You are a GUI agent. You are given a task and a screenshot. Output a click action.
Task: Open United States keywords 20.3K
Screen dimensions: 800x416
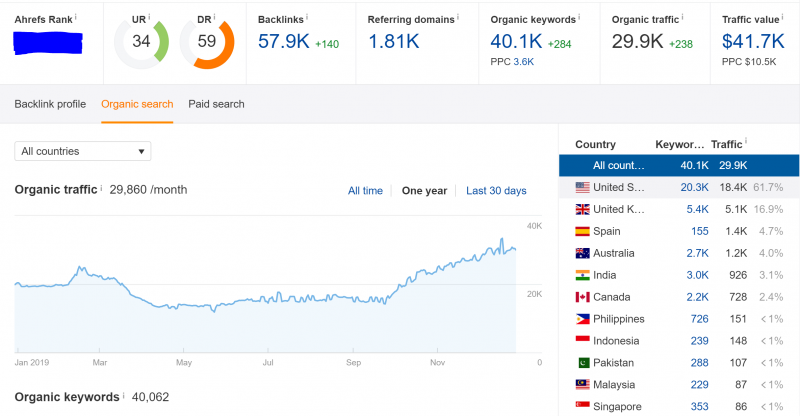(x=694, y=187)
